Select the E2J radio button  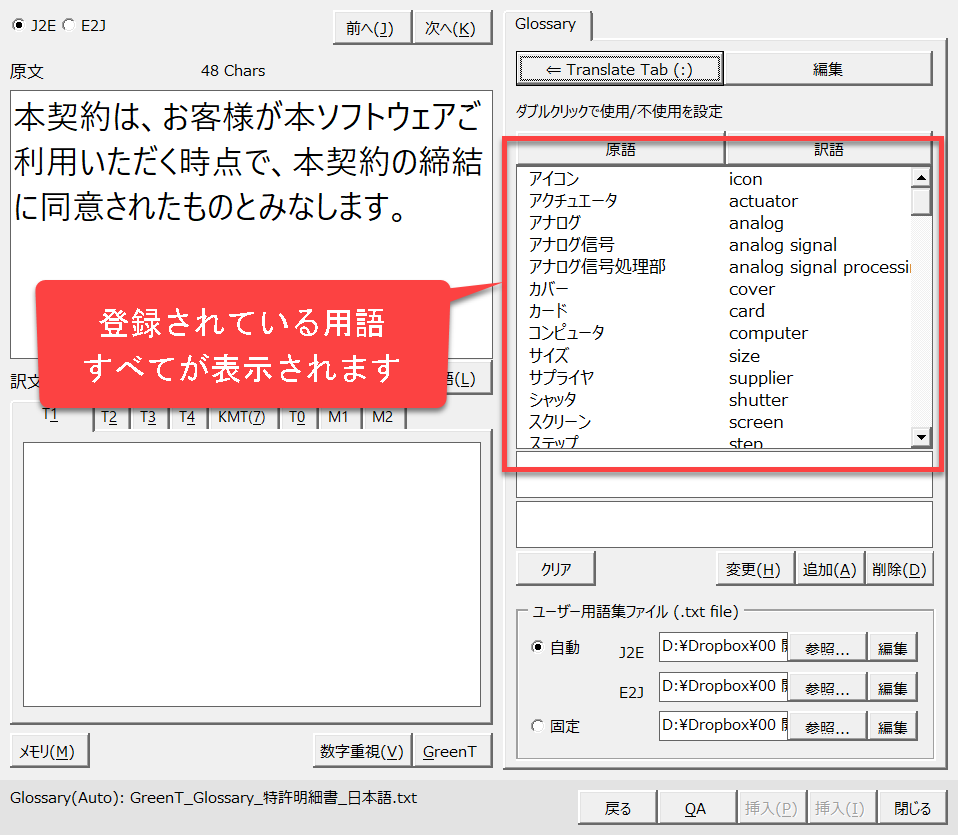(68, 26)
